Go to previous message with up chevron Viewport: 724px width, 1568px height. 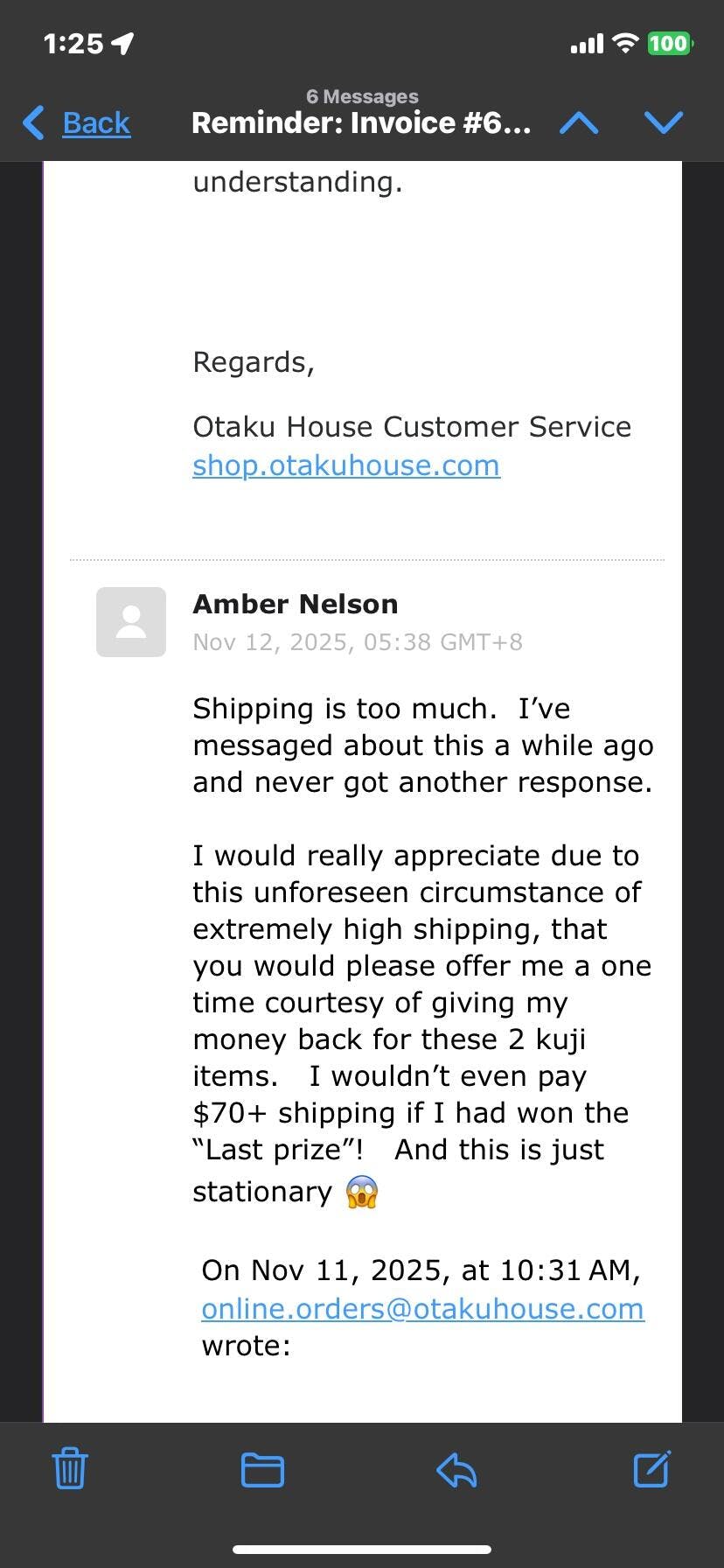click(x=579, y=122)
